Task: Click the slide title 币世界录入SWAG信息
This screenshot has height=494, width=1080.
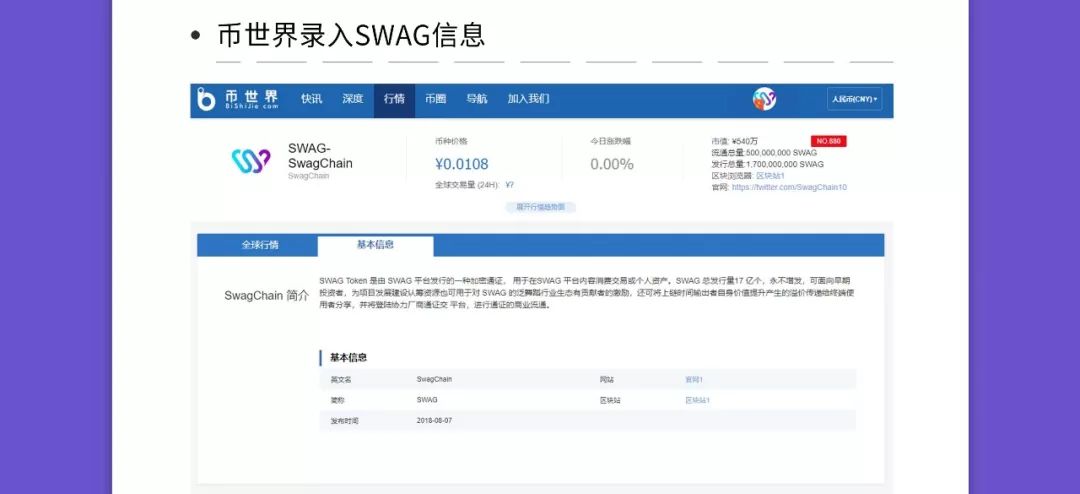Action: pos(351,34)
